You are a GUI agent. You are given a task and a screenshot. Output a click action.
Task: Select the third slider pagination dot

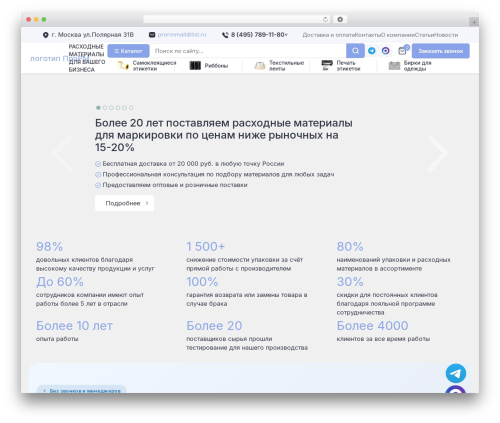coord(111,108)
